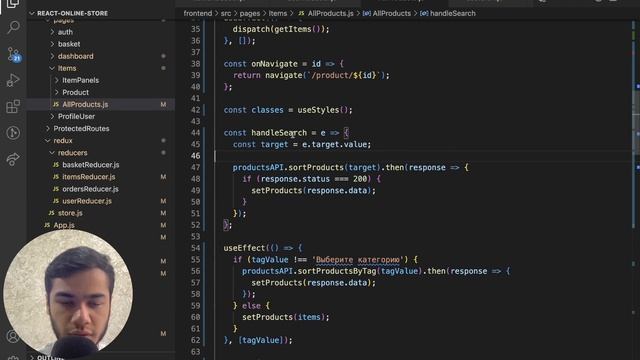
Task: Expand the basket folder
Action: pos(52,44)
